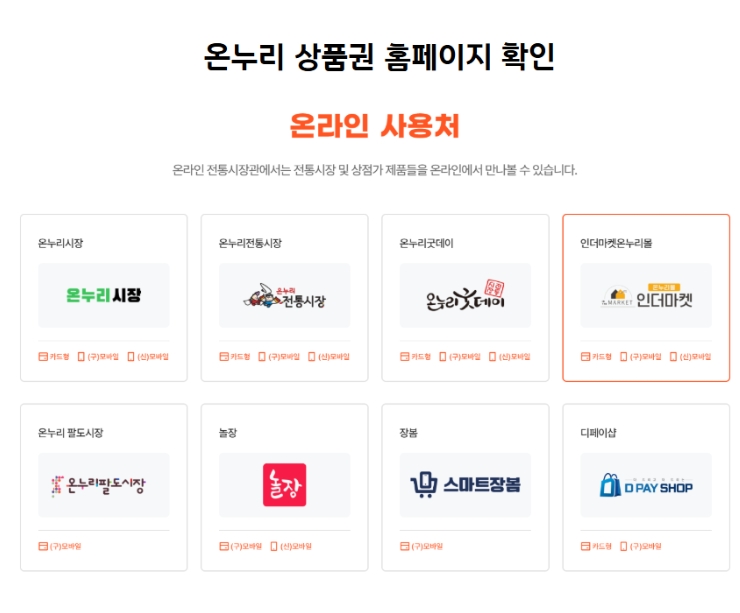
Task: Click icon before (구)모바일 in 놀장 card
Action: click(x=224, y=546)
